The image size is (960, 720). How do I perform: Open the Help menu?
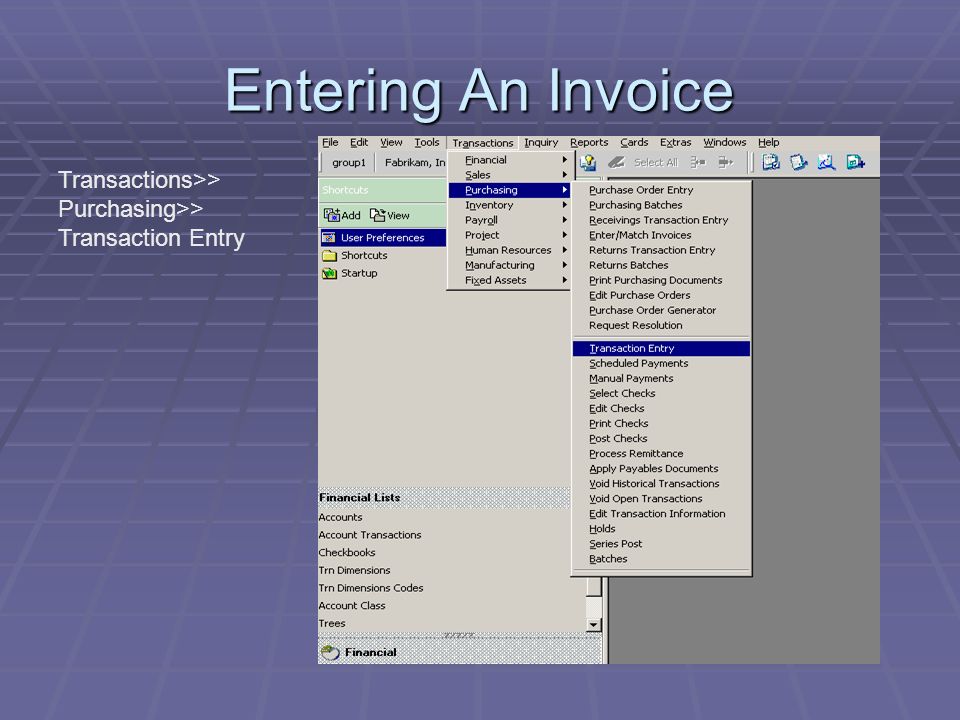coord(768,142)
